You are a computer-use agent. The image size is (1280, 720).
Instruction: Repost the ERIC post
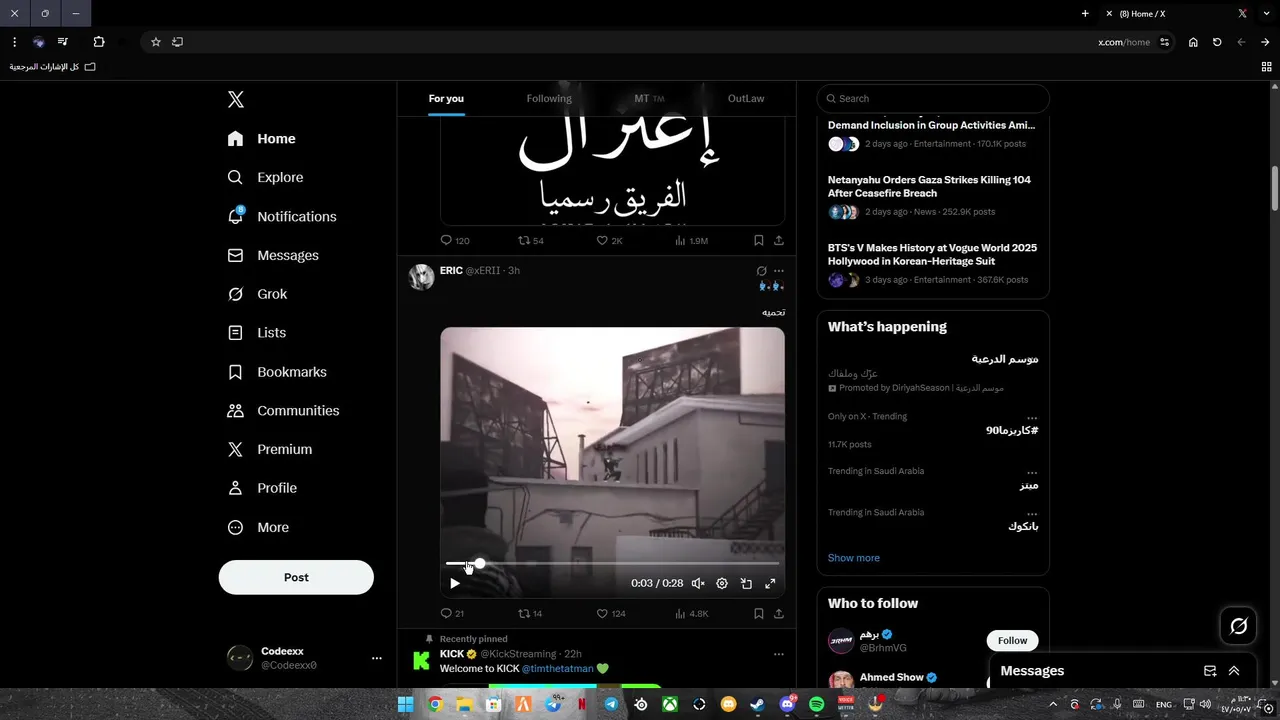(x=530, y=613)
